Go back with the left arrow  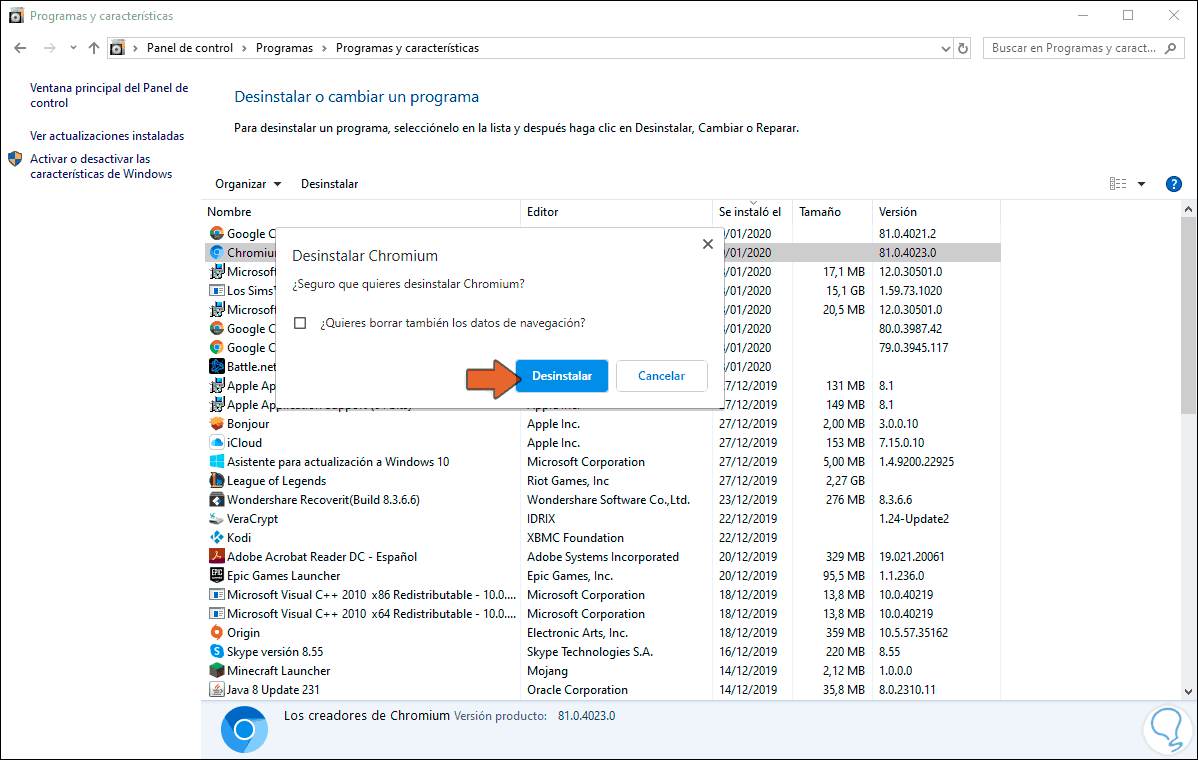click(20, 48)
